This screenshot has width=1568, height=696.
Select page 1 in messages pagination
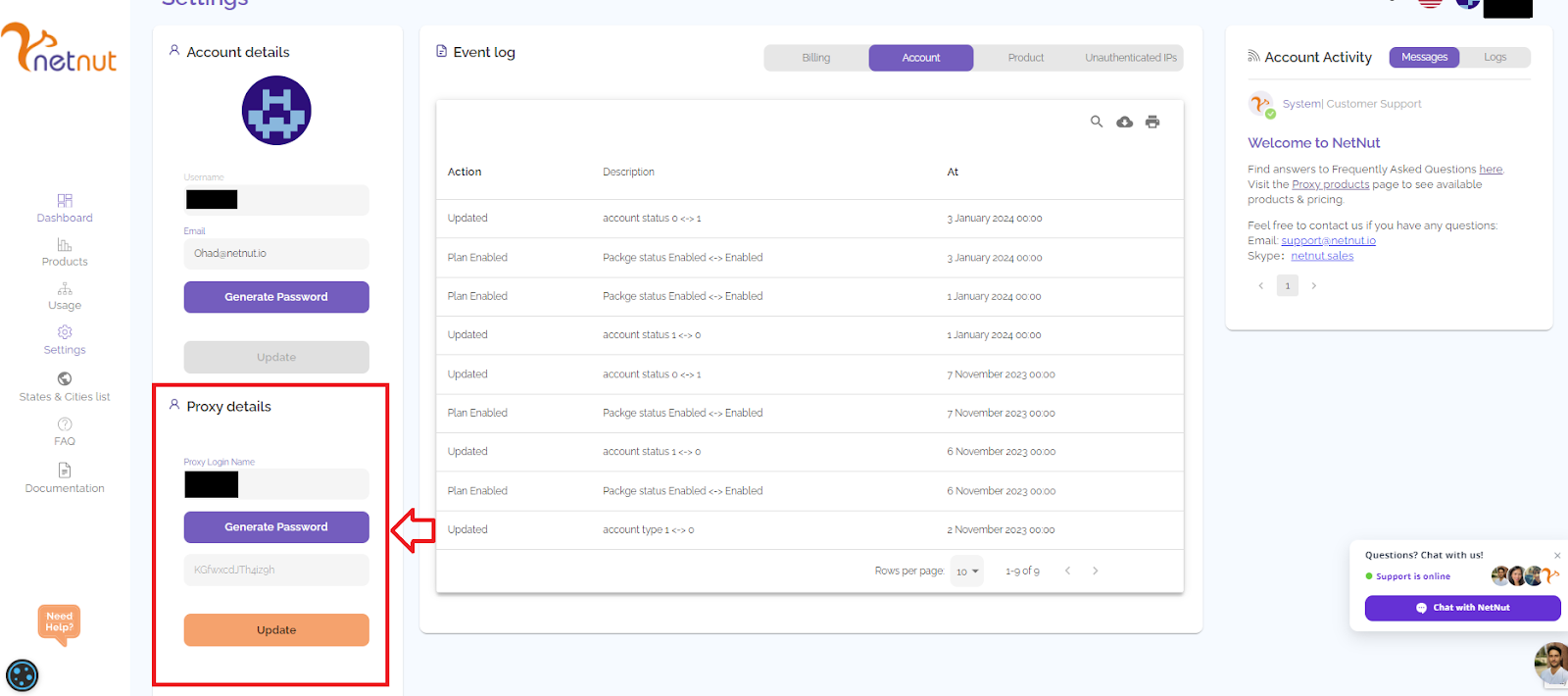[x=1288, y=286]
